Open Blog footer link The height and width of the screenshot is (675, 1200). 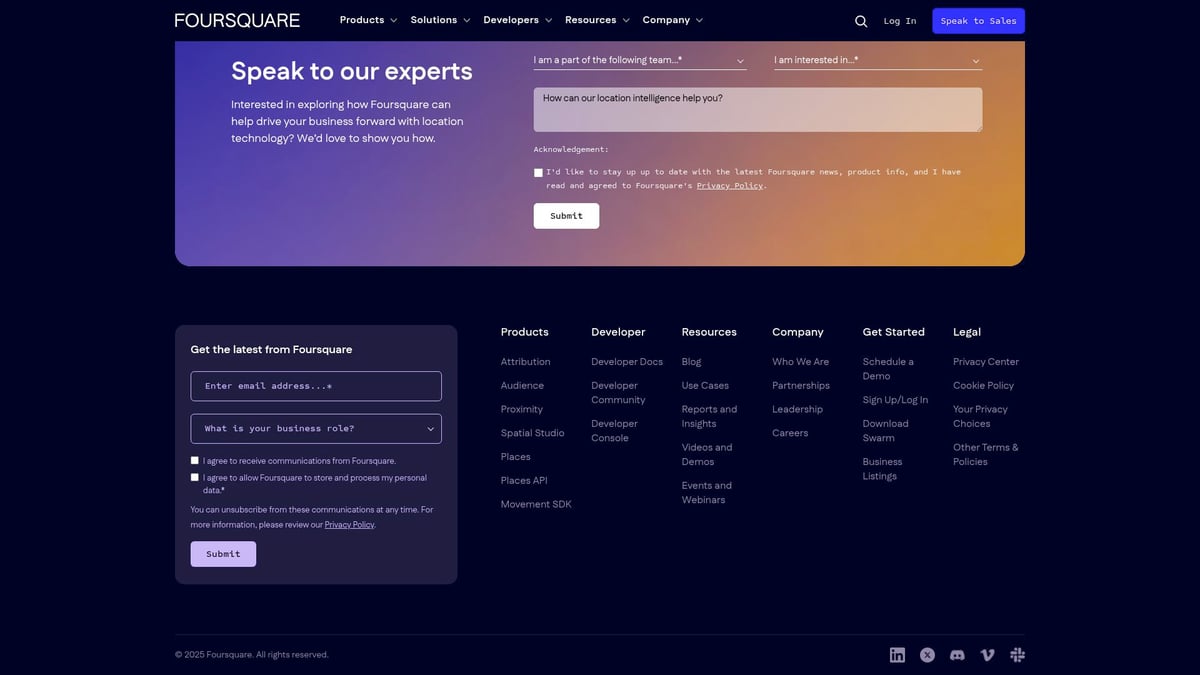[691, 362]
